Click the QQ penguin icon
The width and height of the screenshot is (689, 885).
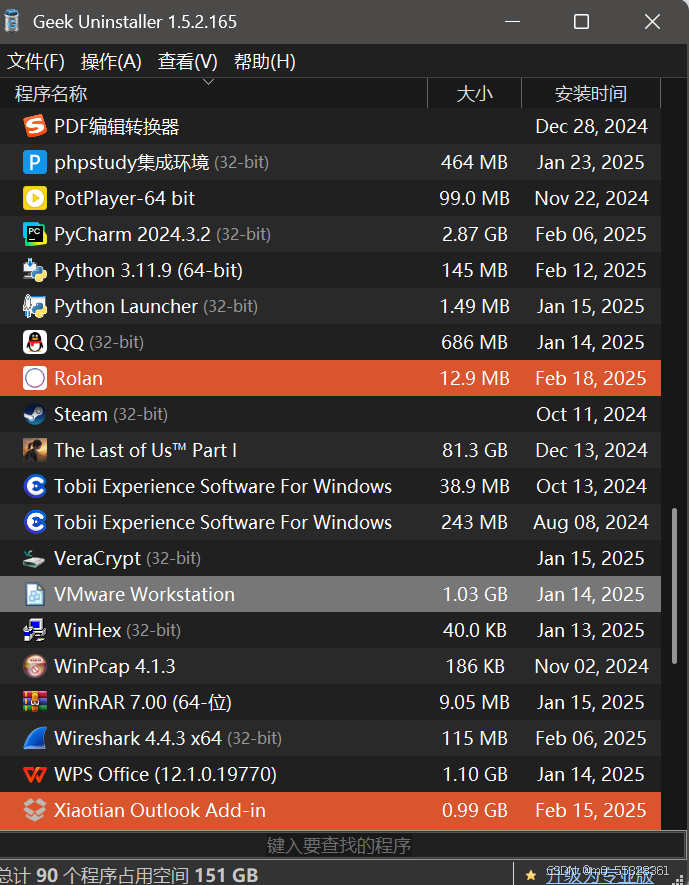pos(35,342)
